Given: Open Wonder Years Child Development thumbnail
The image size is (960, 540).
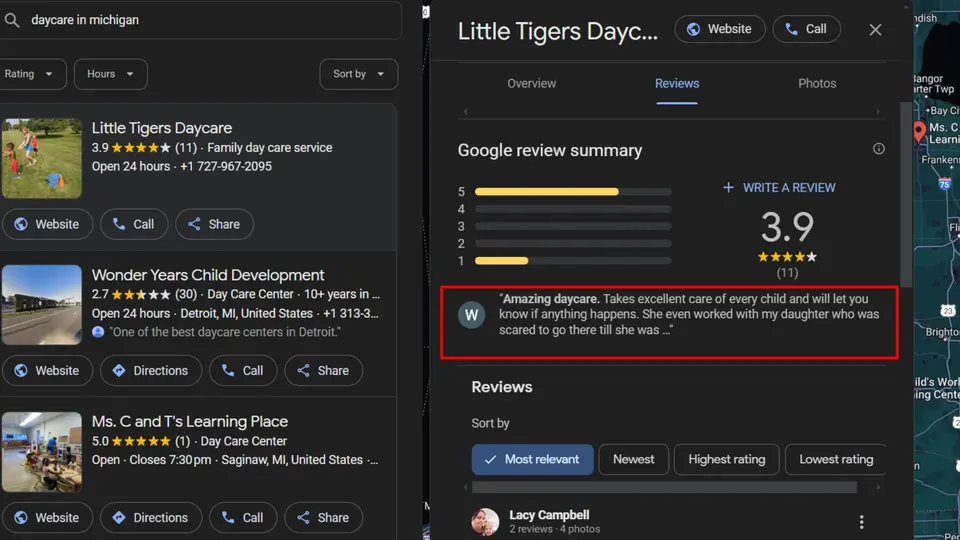Looking at the screenshot, I should pos(42,305).
